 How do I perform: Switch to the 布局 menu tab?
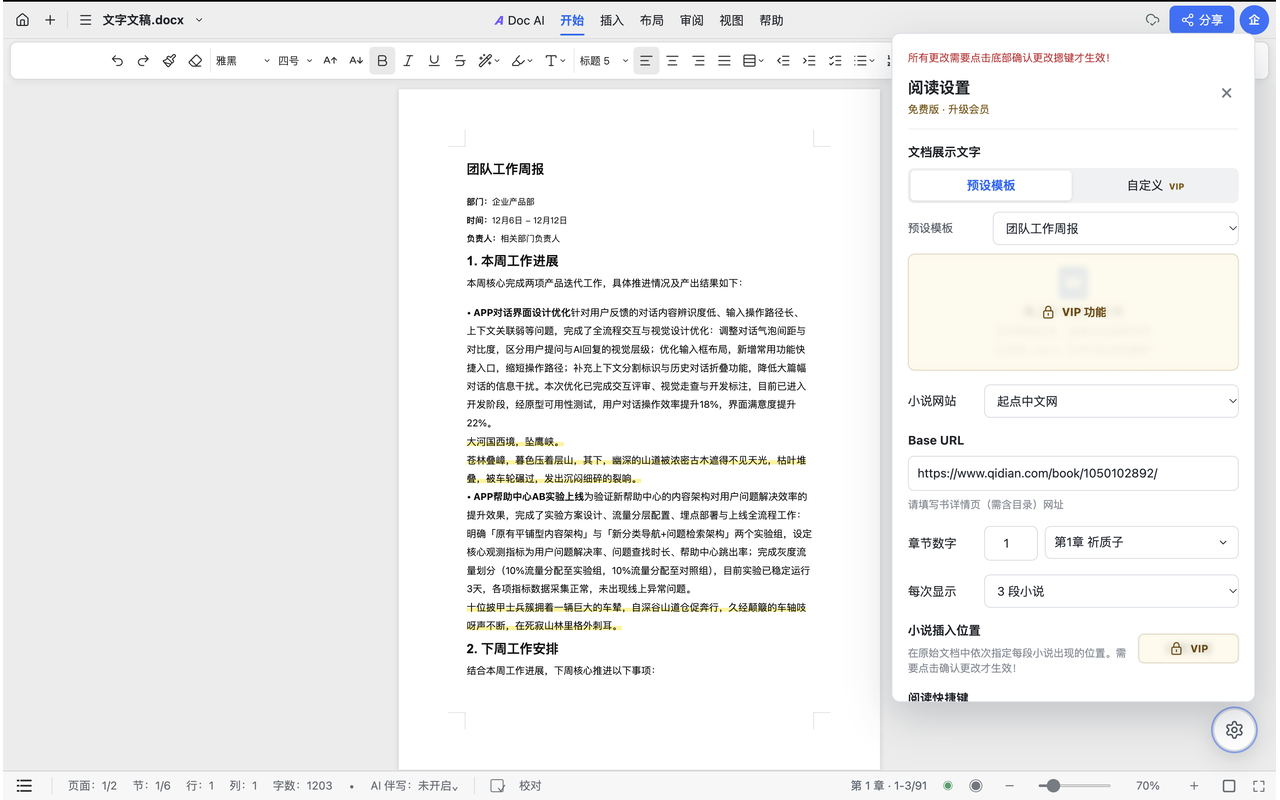click(x=652, y=20)
